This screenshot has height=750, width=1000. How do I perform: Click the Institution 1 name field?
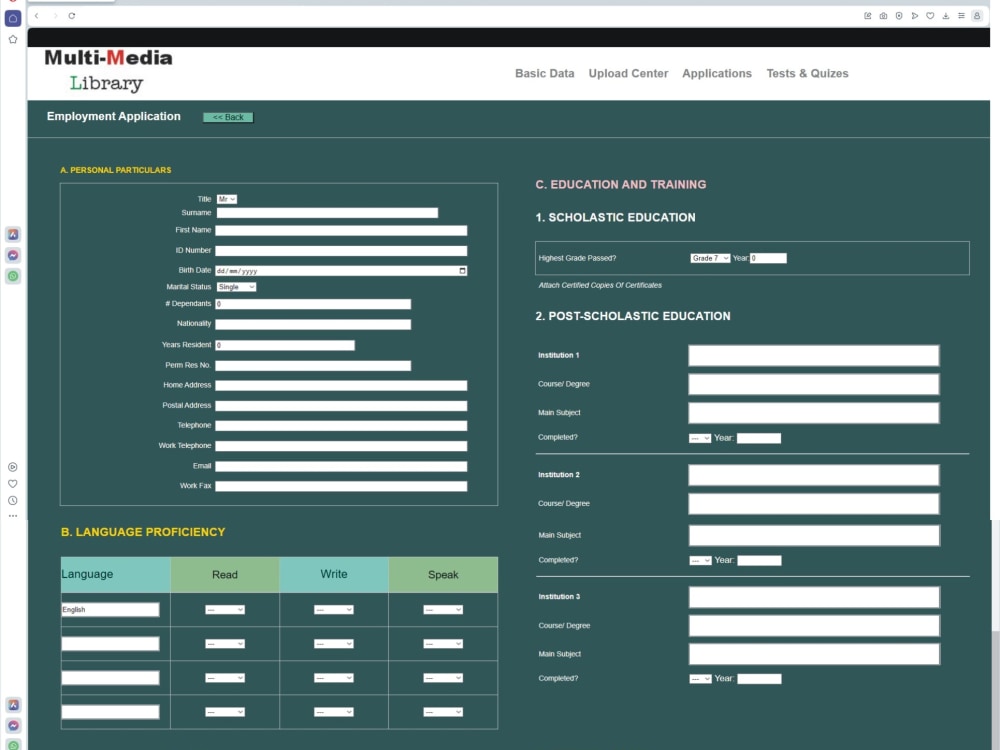click(814, 355)
